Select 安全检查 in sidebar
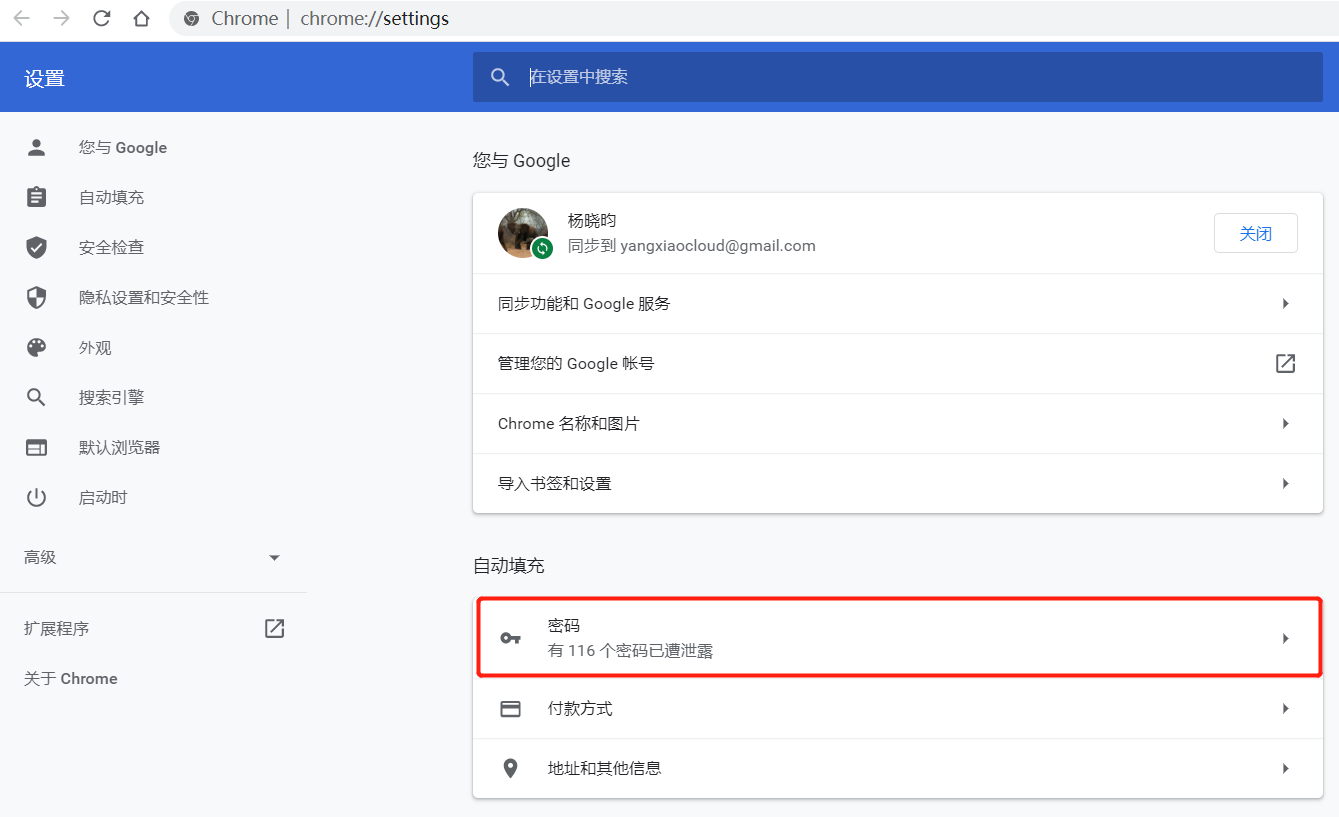Screen dimensions: 1339x817 (x=111, y=247)
